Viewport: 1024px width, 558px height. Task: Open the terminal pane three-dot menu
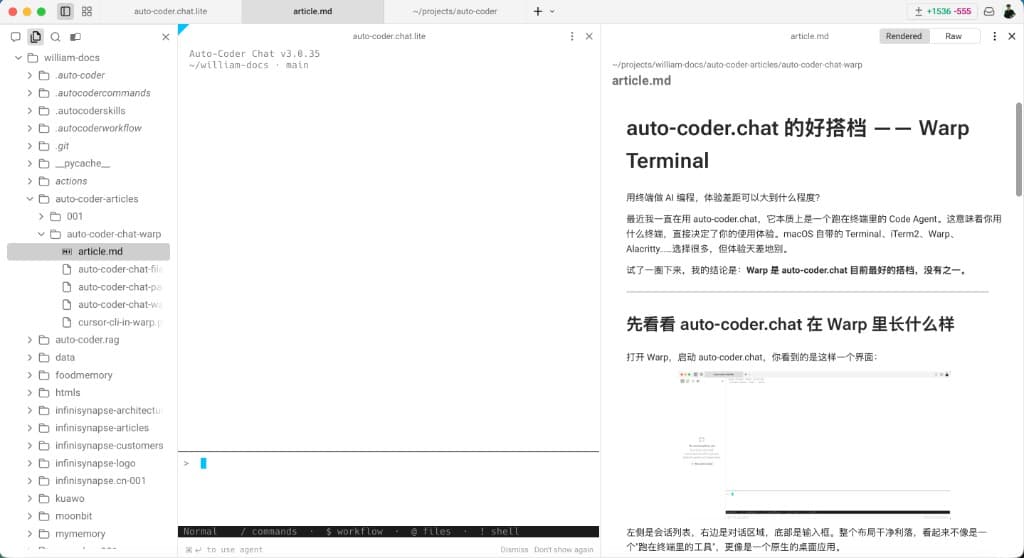tap(572, 36)
